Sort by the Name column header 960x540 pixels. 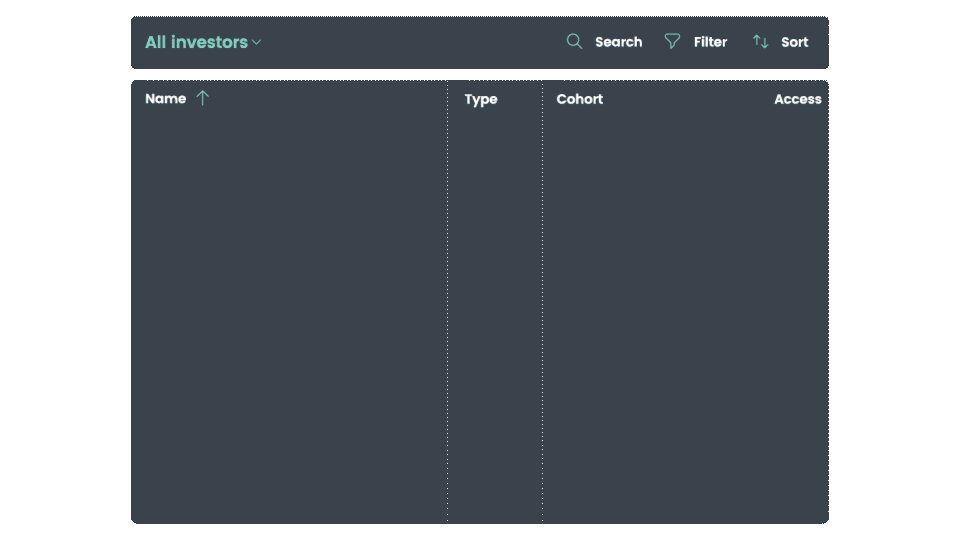coord(165,99)
